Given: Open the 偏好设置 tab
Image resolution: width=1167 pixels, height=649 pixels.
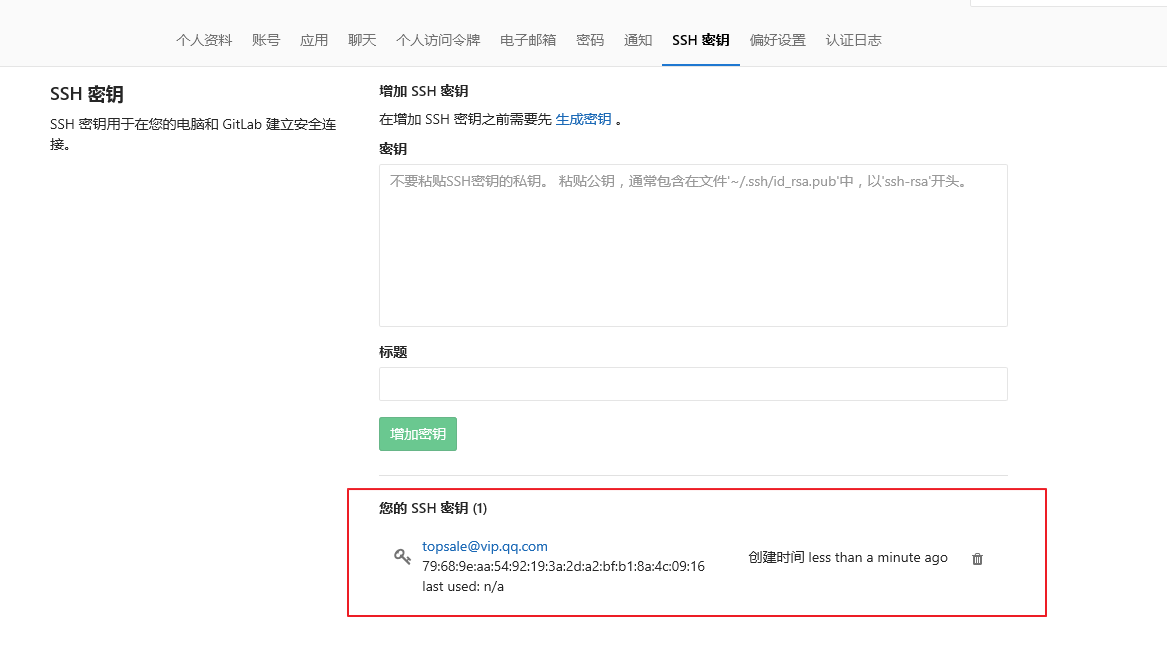Looking at the screenshot, I should (777, 40).
